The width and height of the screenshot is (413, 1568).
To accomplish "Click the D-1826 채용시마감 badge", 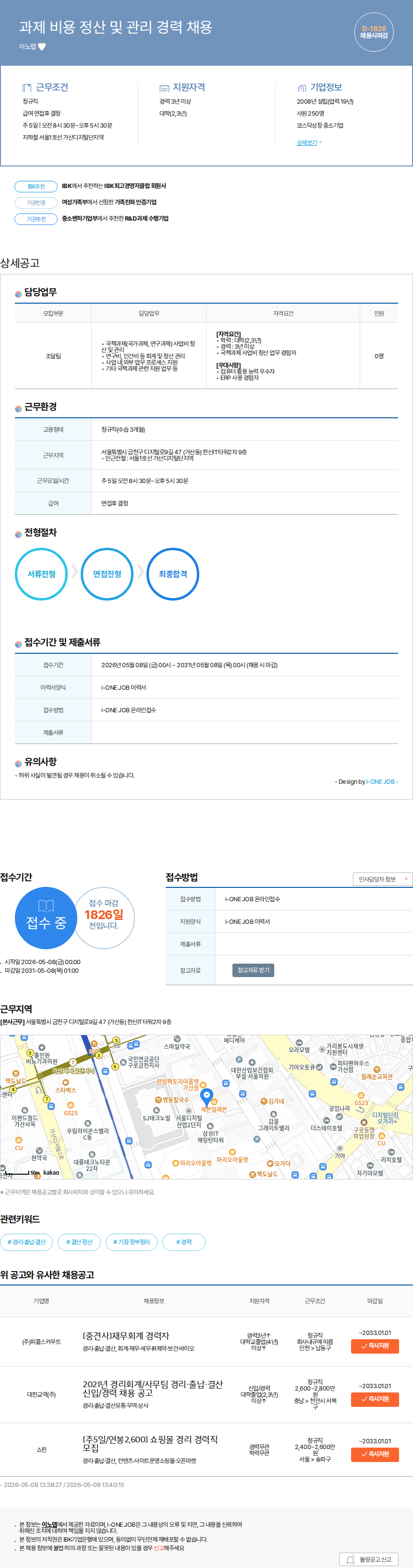I will 374,32.
